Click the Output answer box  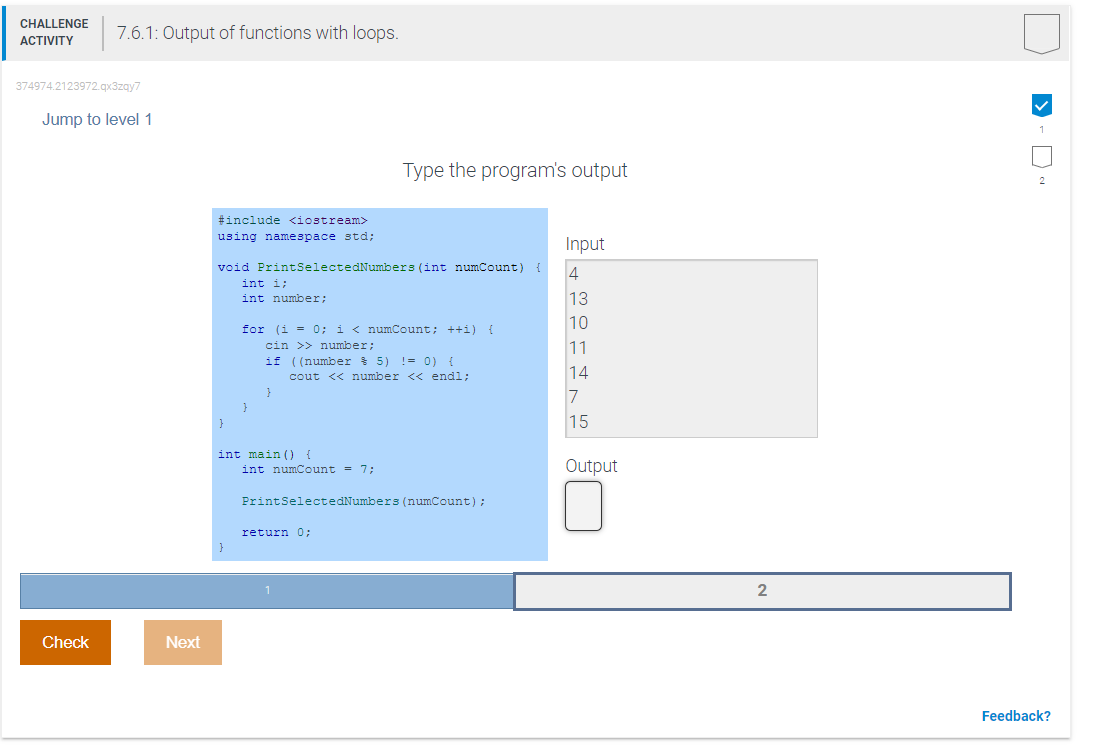pos(583,506)
